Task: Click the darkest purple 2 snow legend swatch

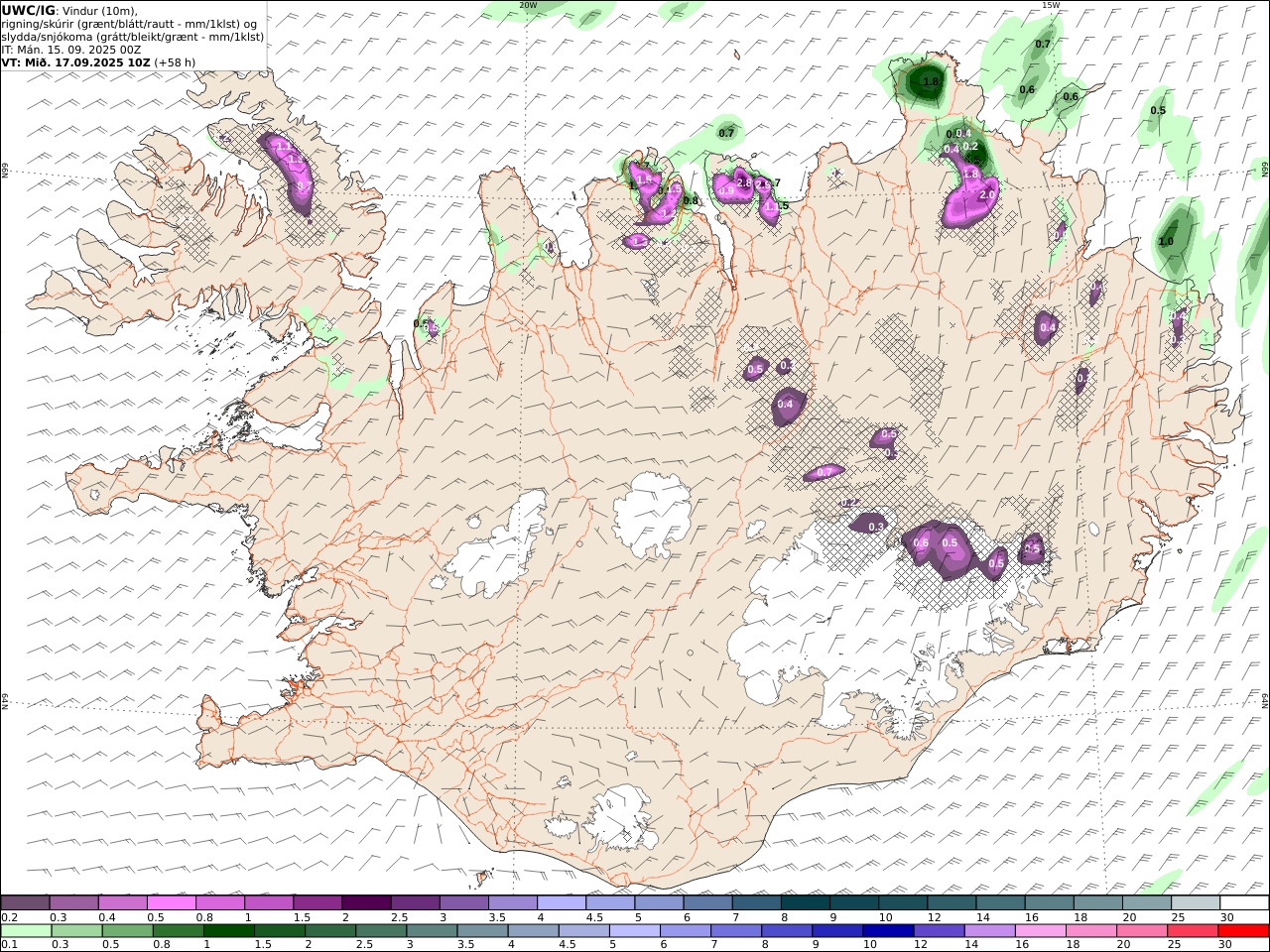Action: [366, 902]
